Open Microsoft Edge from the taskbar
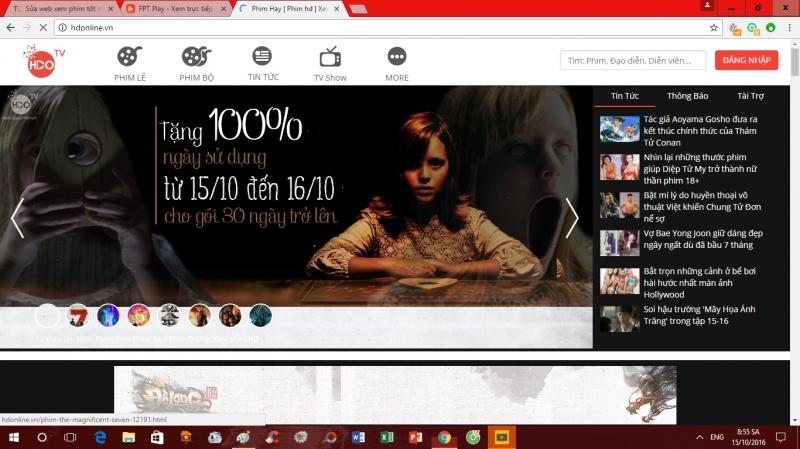Viewport: 800px width, 449px height. [x=101, y=438]
